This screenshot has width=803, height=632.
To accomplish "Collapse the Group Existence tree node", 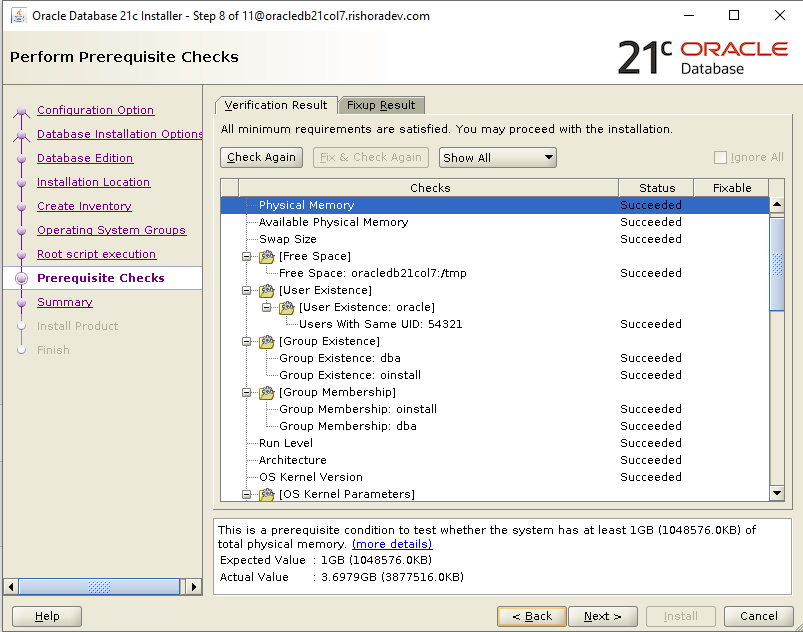I will (247, 341).
